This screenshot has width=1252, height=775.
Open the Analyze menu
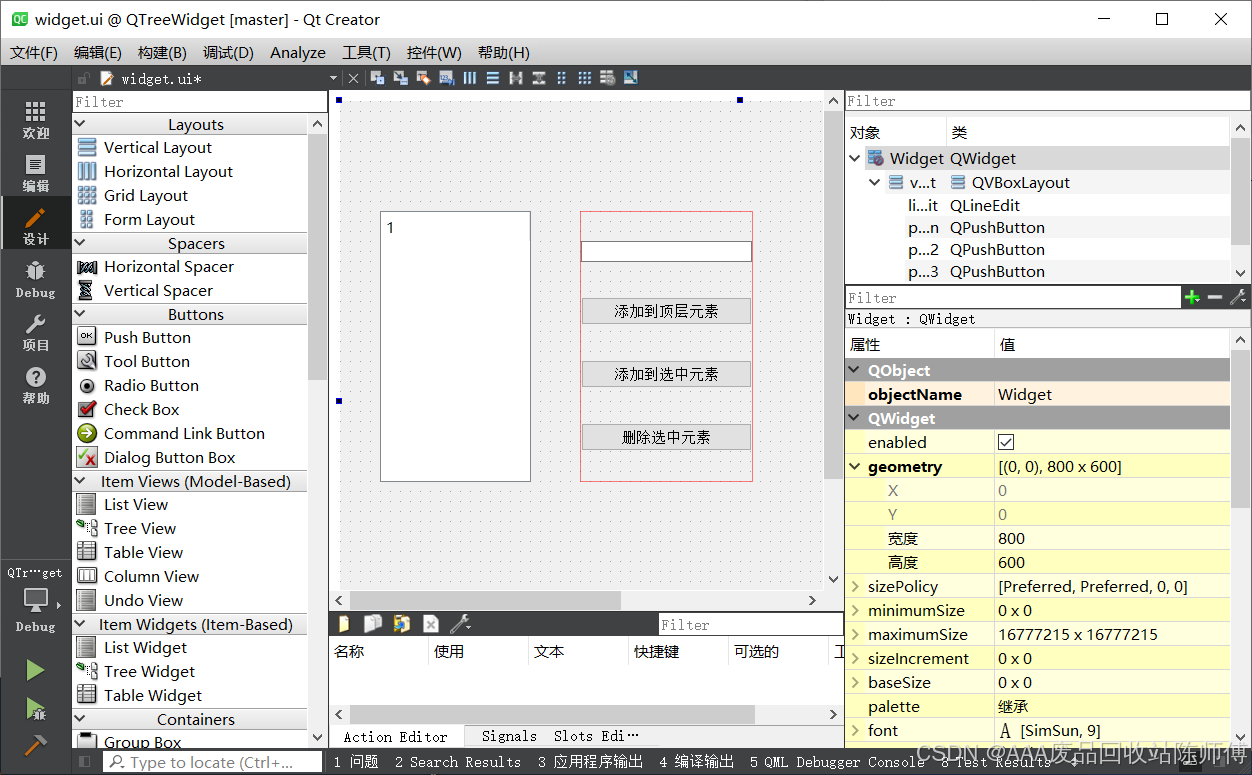pyautogui.click(x=298, y=52)
